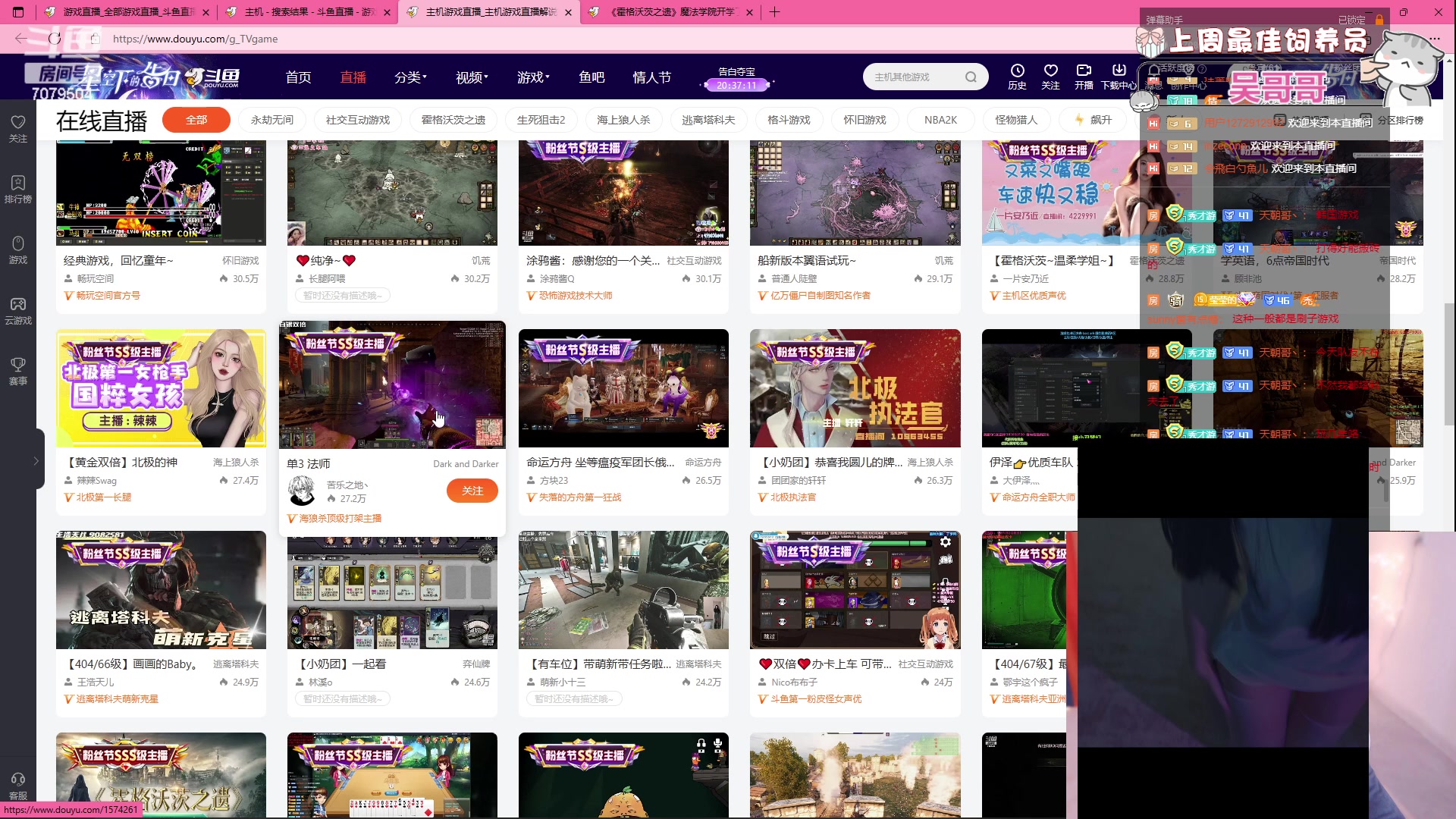Open 排行榜 in the left sidebar

coord(18,189)
